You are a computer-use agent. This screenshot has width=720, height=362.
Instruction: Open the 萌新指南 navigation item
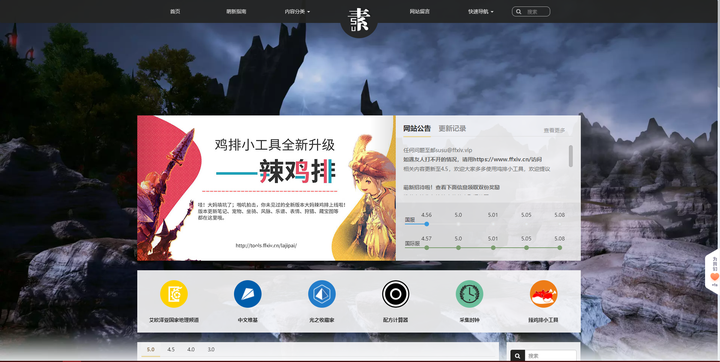pos(236,12)
